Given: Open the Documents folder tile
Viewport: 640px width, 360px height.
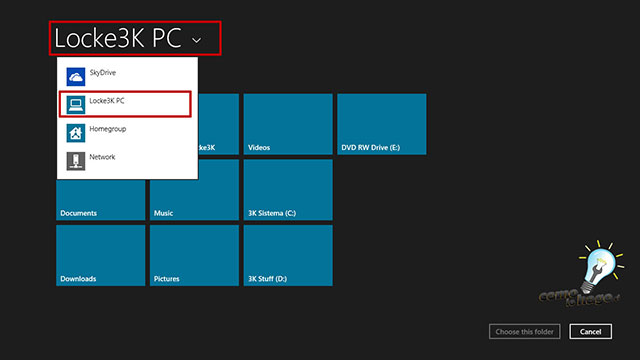Looking at the screenshot, I should click(x=100, y=200).
